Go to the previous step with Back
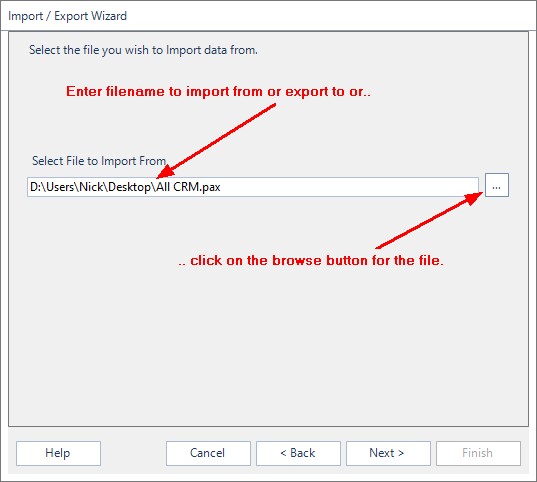The image size is (537, 482). tap(298, 453)
